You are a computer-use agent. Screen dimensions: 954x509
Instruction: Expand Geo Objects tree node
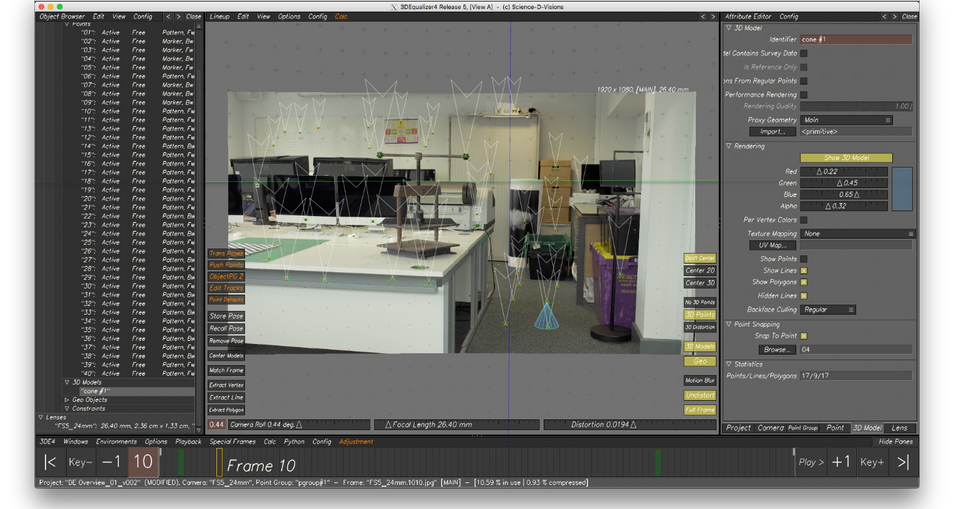[67, 400]
